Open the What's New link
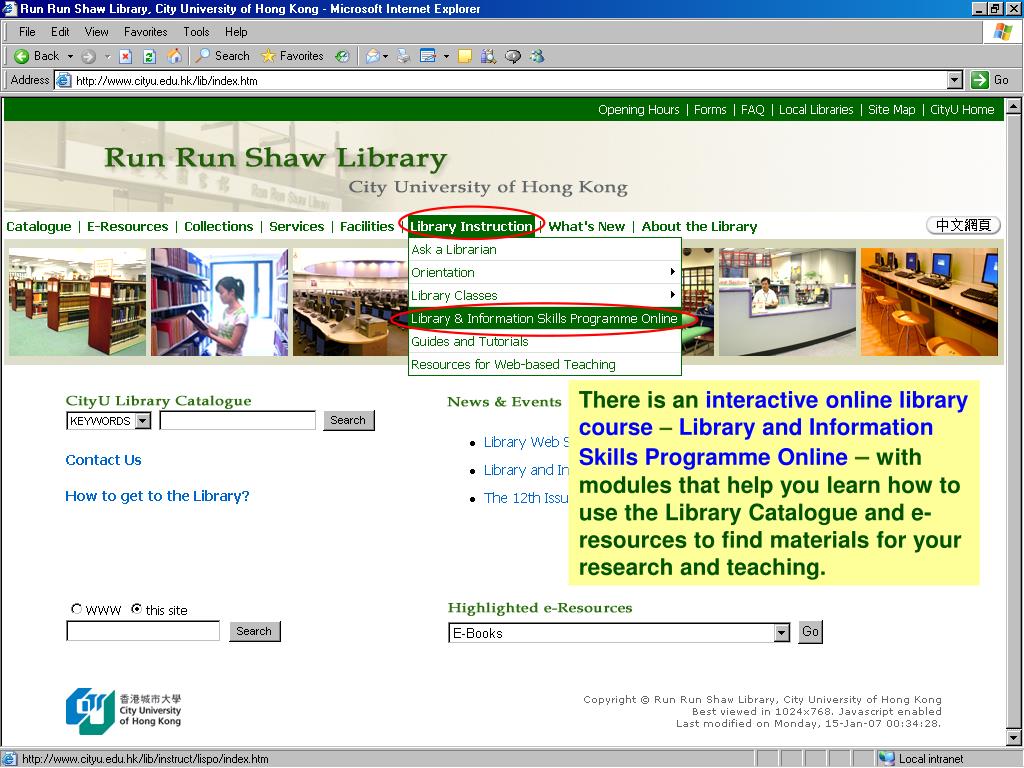Screen dimensions: 1024x768 (586, 227)
